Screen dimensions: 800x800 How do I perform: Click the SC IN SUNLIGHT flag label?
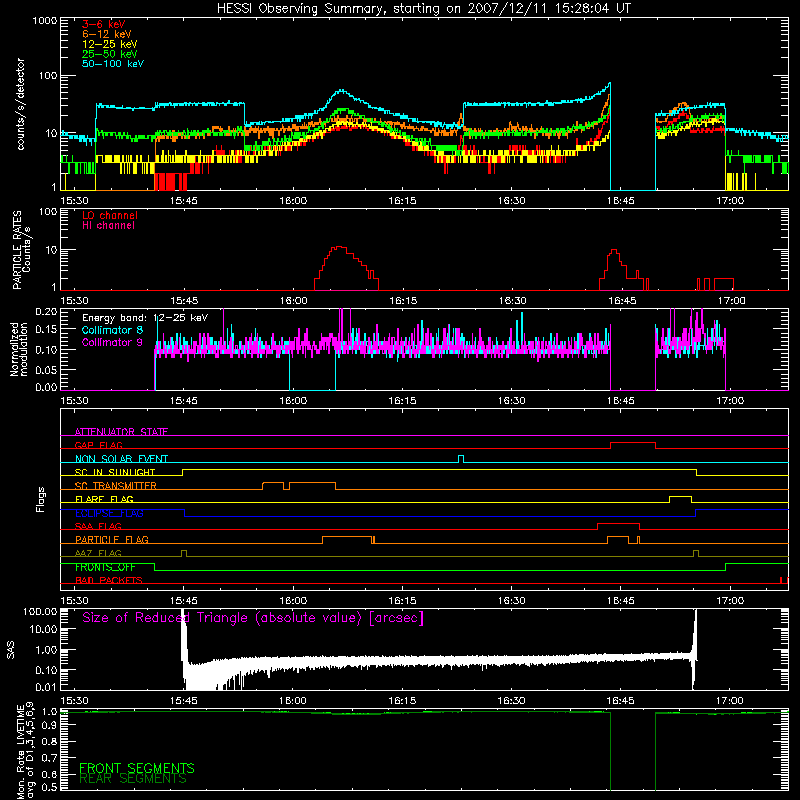click(x=115, y=472)
